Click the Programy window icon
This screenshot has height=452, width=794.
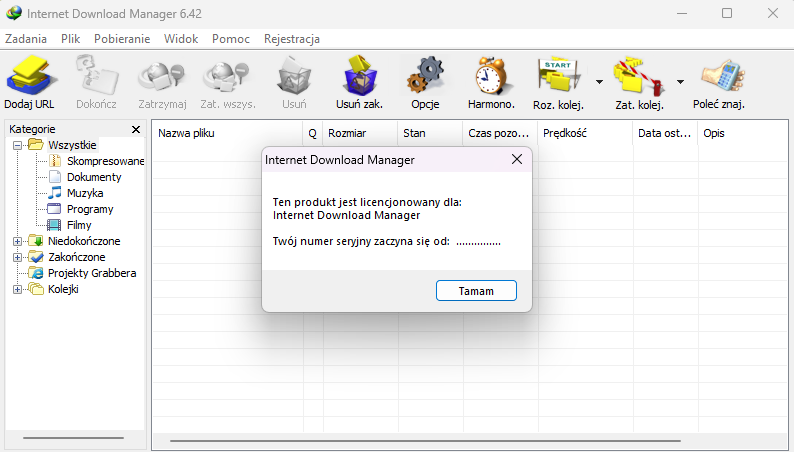[x=54, y=209]
